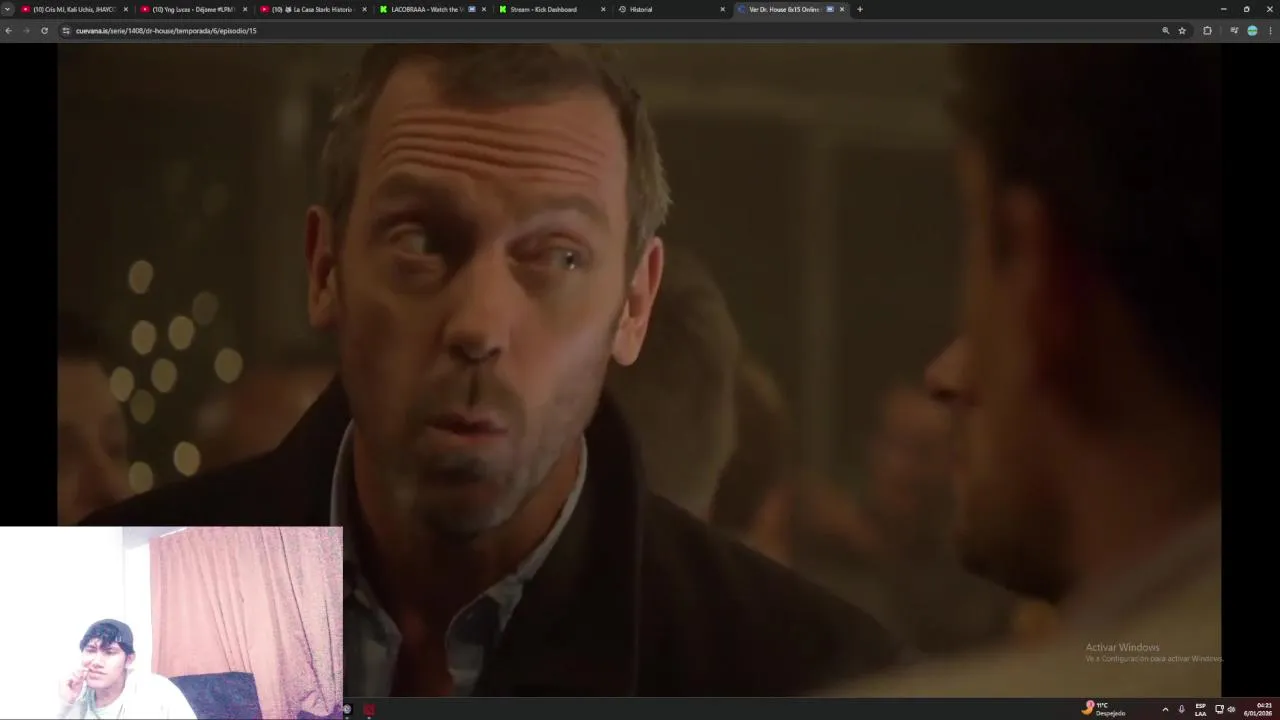Close the Yng Lucas - Déjame tab

click(x=245, y=9)
